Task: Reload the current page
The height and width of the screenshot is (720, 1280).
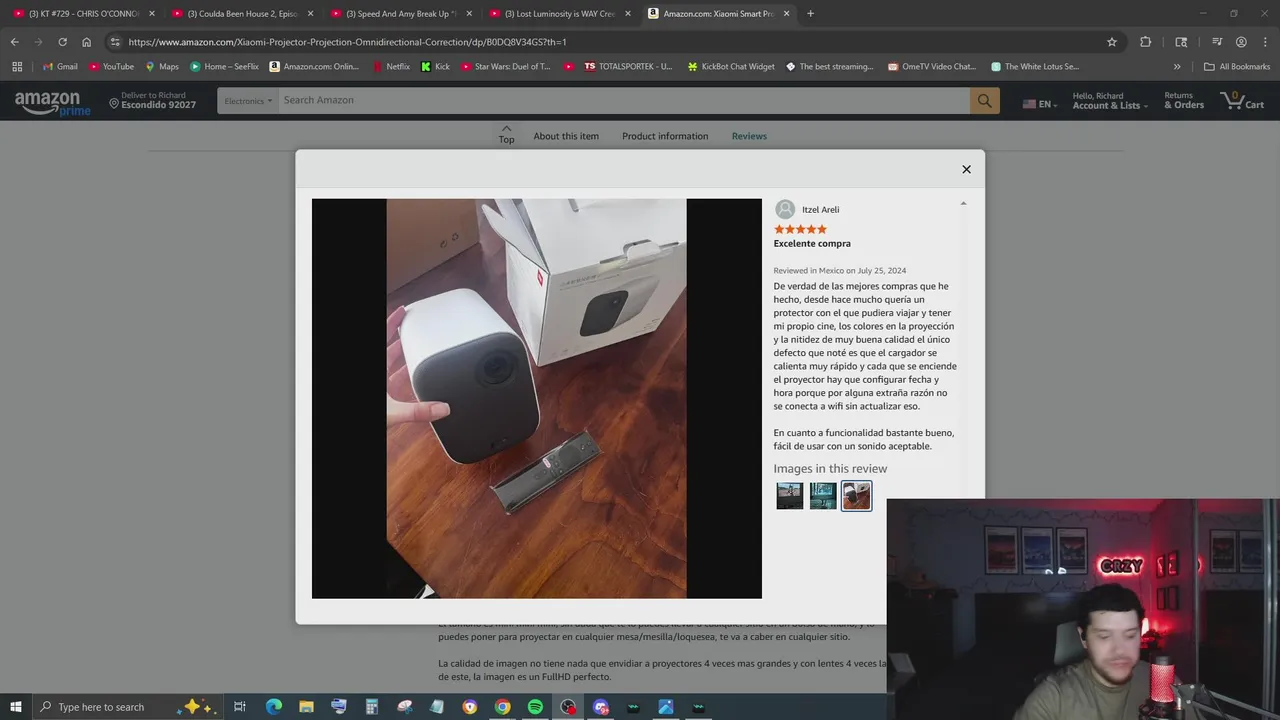Action: tap(62, 42)
